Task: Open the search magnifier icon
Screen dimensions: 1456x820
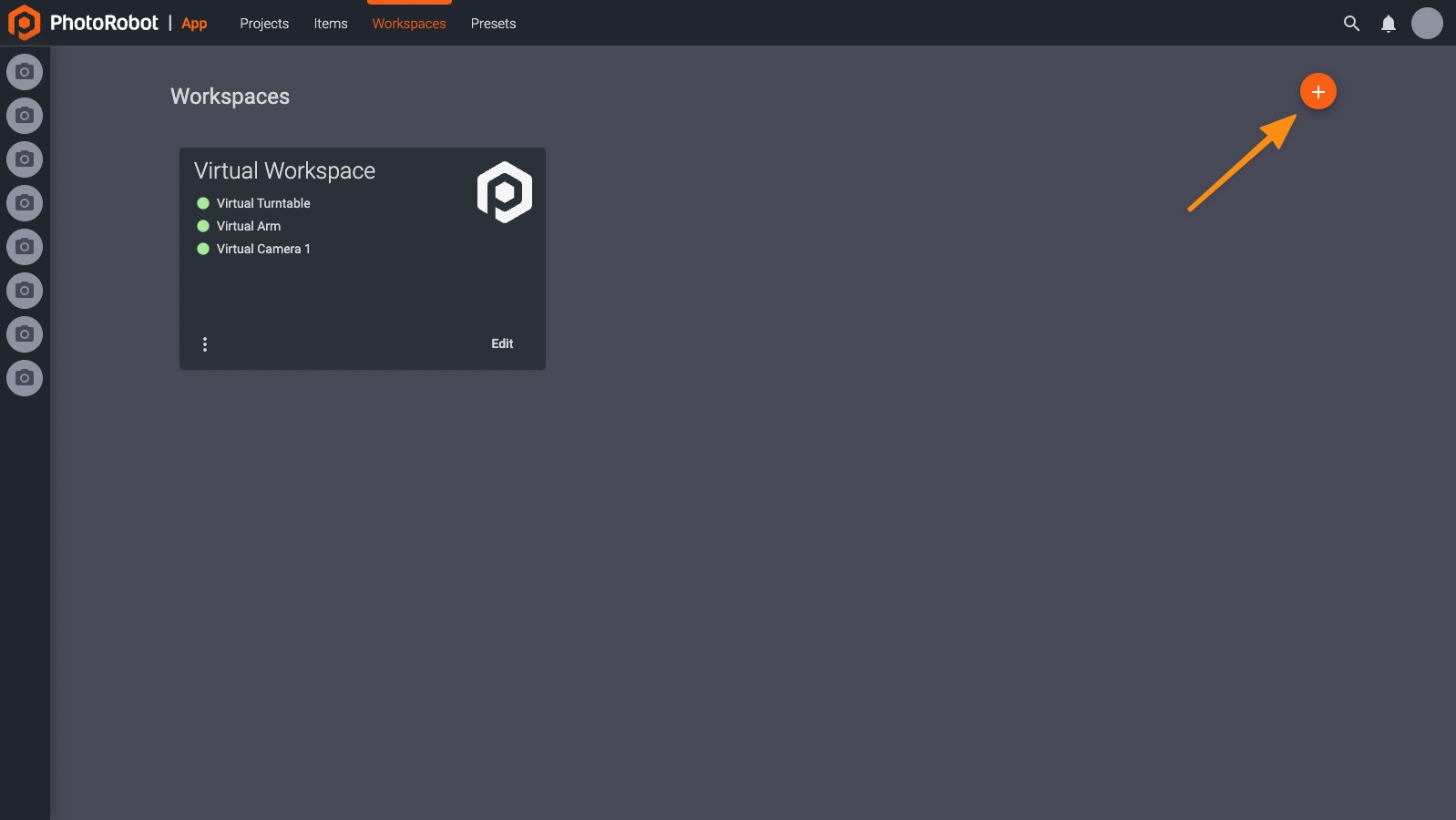Action: pyautogui.click(x=1351, y=24)
